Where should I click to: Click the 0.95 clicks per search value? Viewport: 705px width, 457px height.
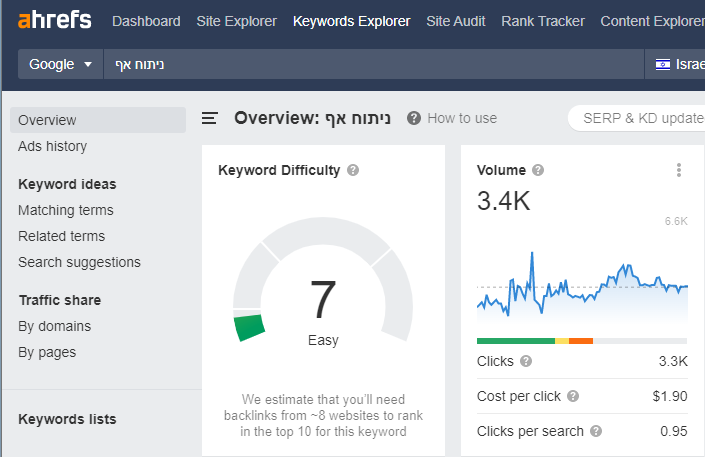point(674,431)
